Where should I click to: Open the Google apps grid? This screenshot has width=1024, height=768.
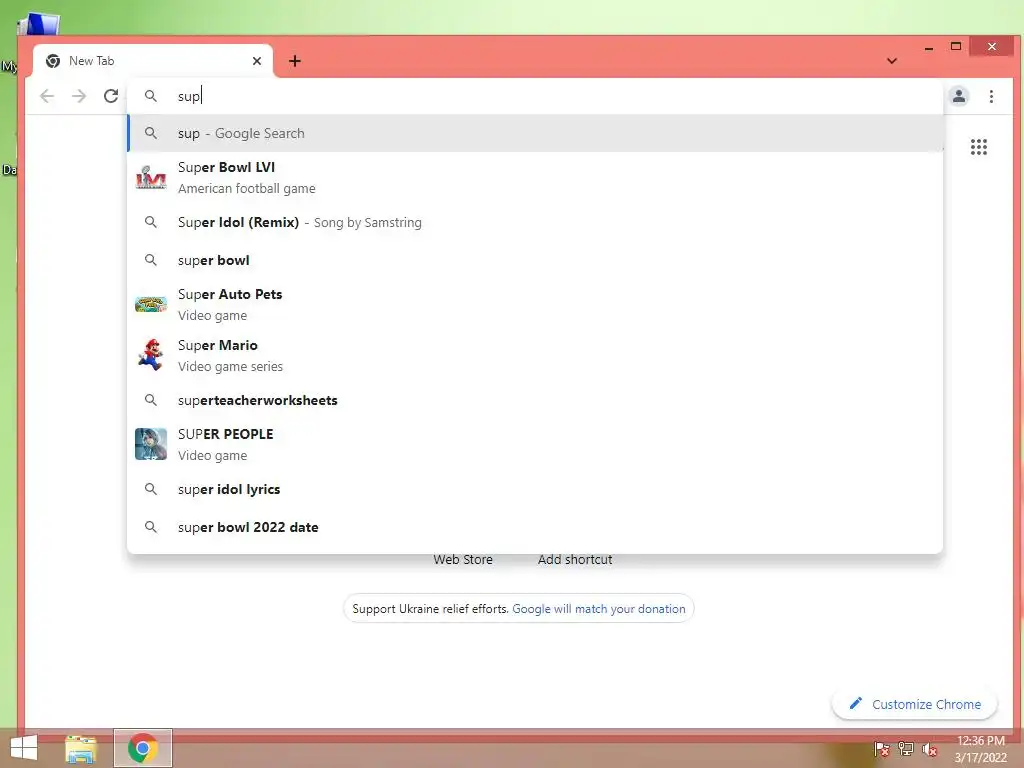(x=978, y=147)
